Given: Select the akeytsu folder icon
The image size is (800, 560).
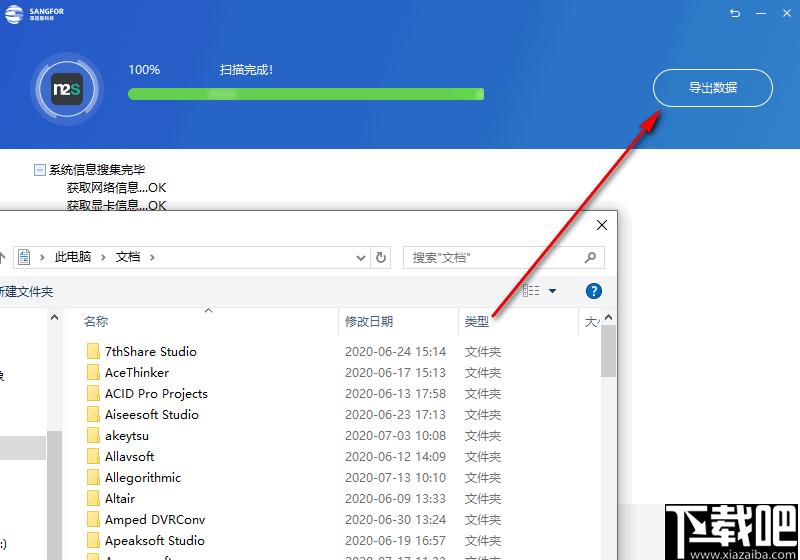Looking at the screenshot, I should coord(93,436).
